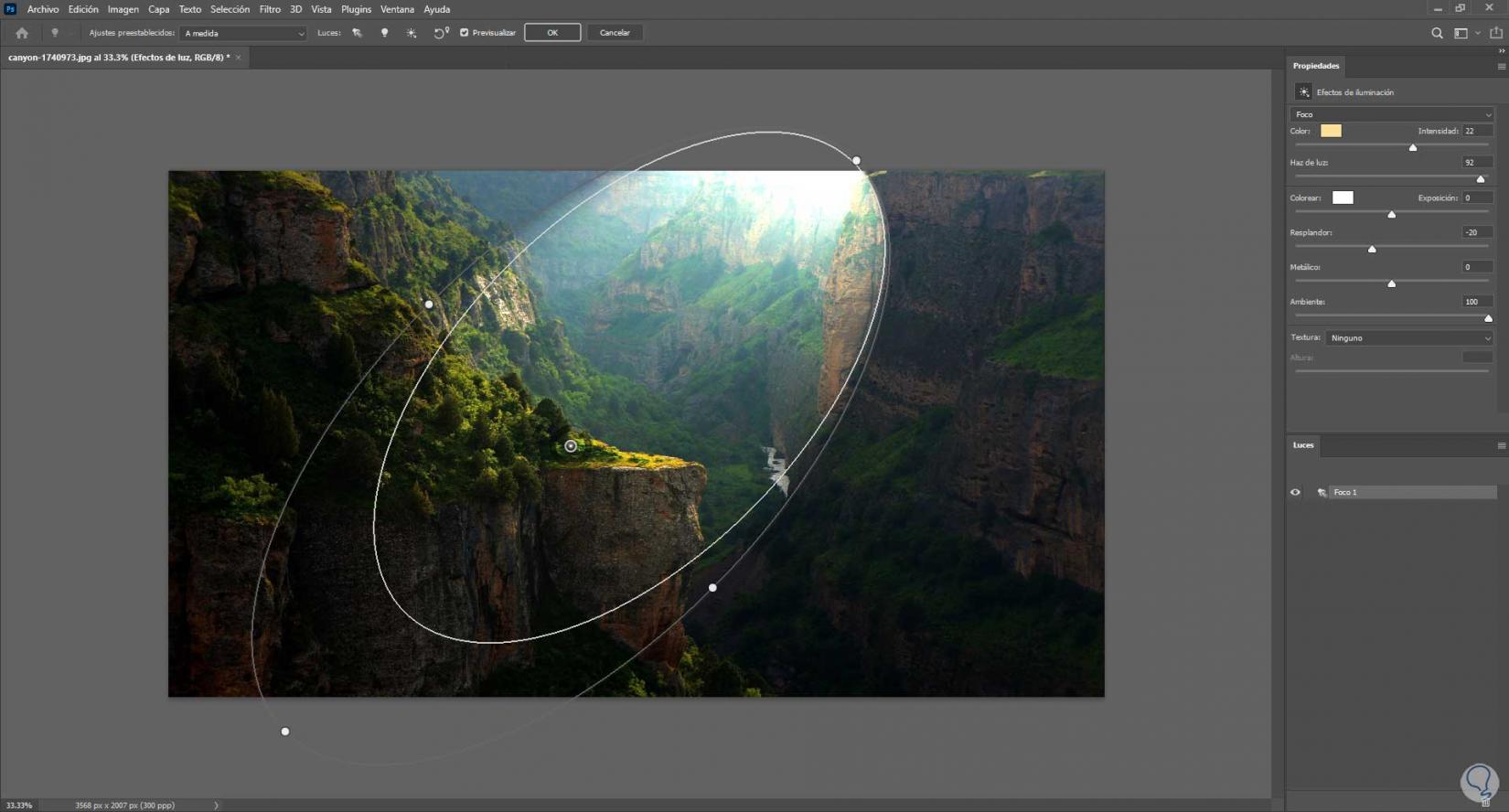The width and height of the screenshot is (1509, 812).
Task: Open the Textura dropdown
Action: coord(1409,338)
